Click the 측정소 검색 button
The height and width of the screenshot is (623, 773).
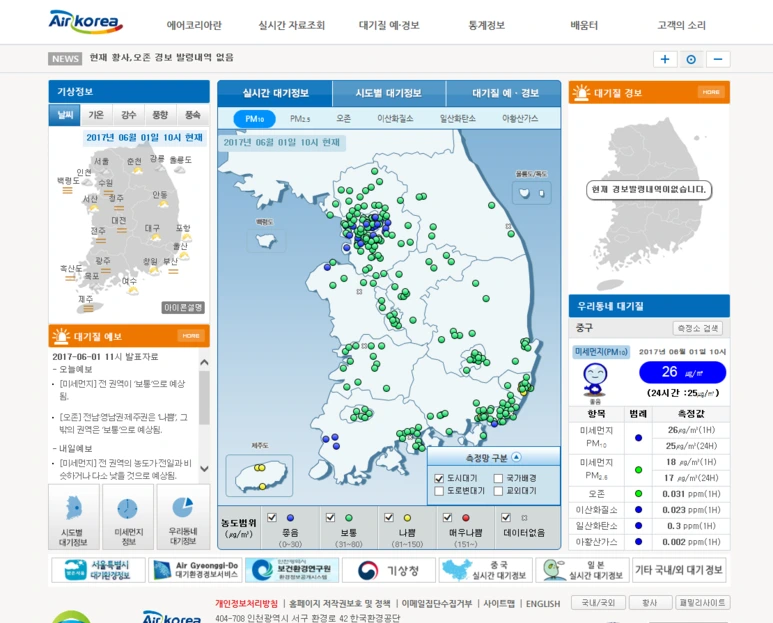click(698, 328)
